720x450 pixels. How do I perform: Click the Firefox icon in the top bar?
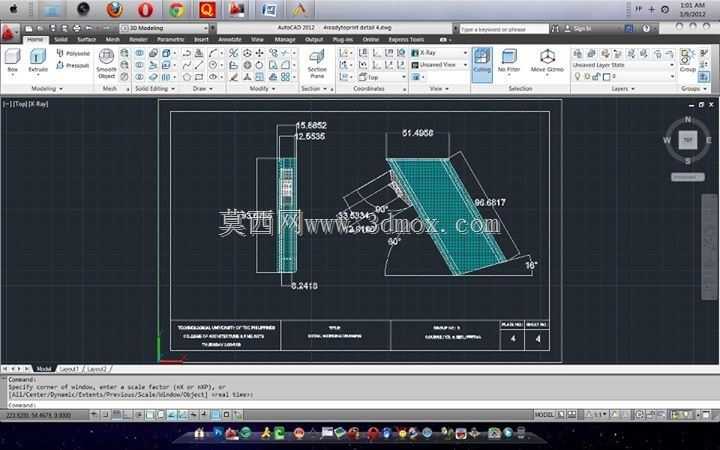coord(115,9)
